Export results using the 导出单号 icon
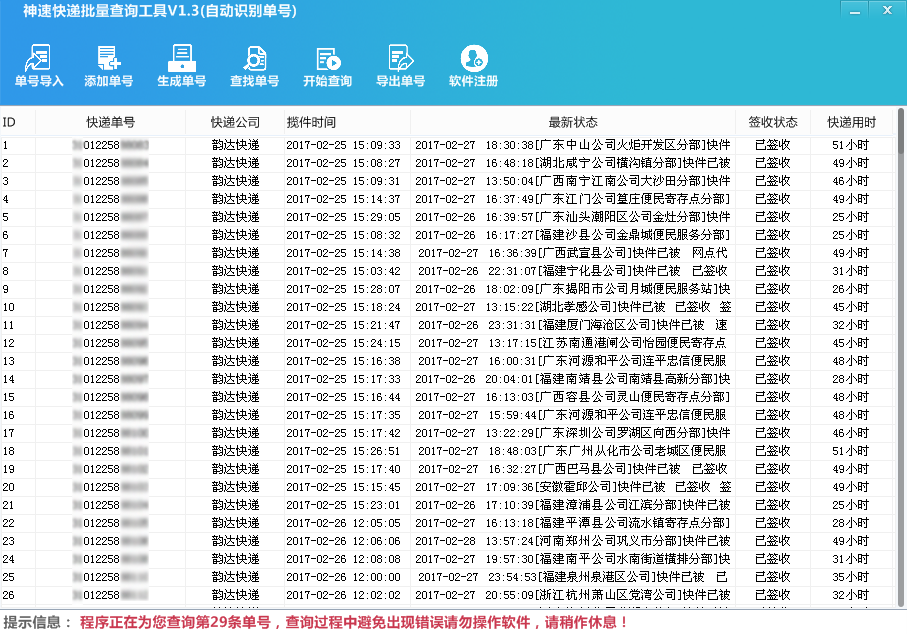This screenshot has width=913, height=636. pos(398,62)
